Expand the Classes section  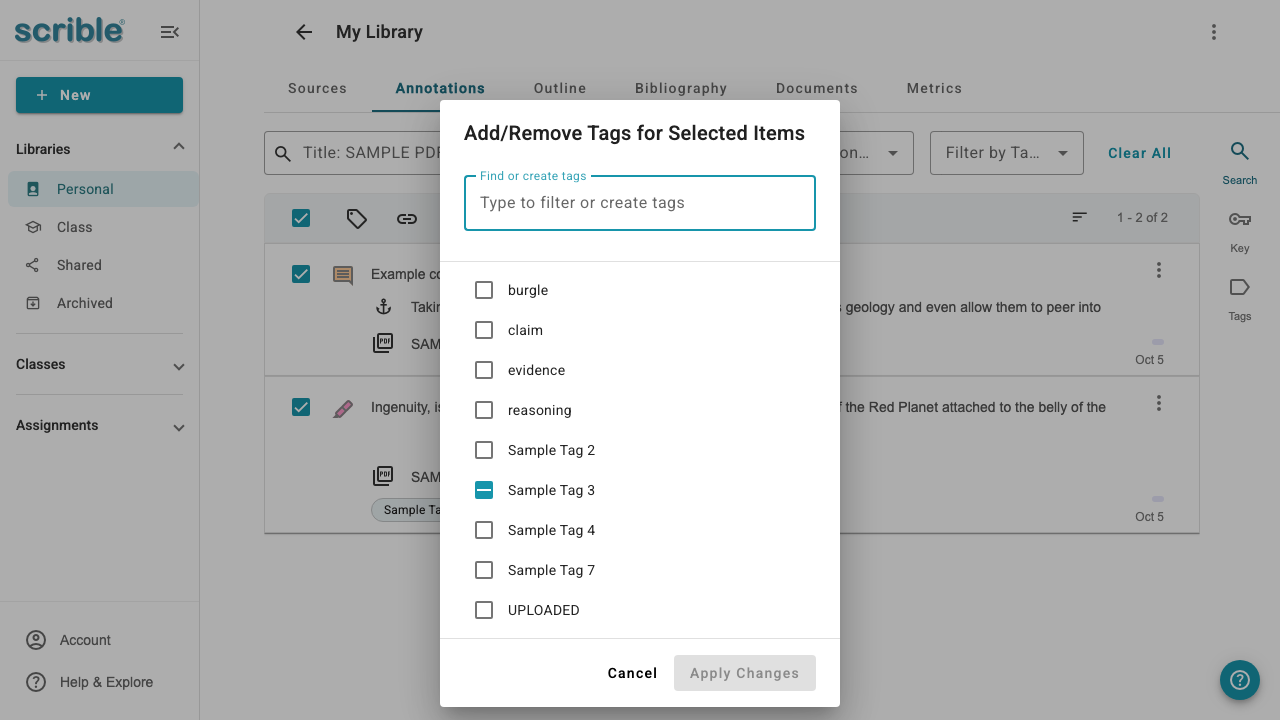[179, 366]
